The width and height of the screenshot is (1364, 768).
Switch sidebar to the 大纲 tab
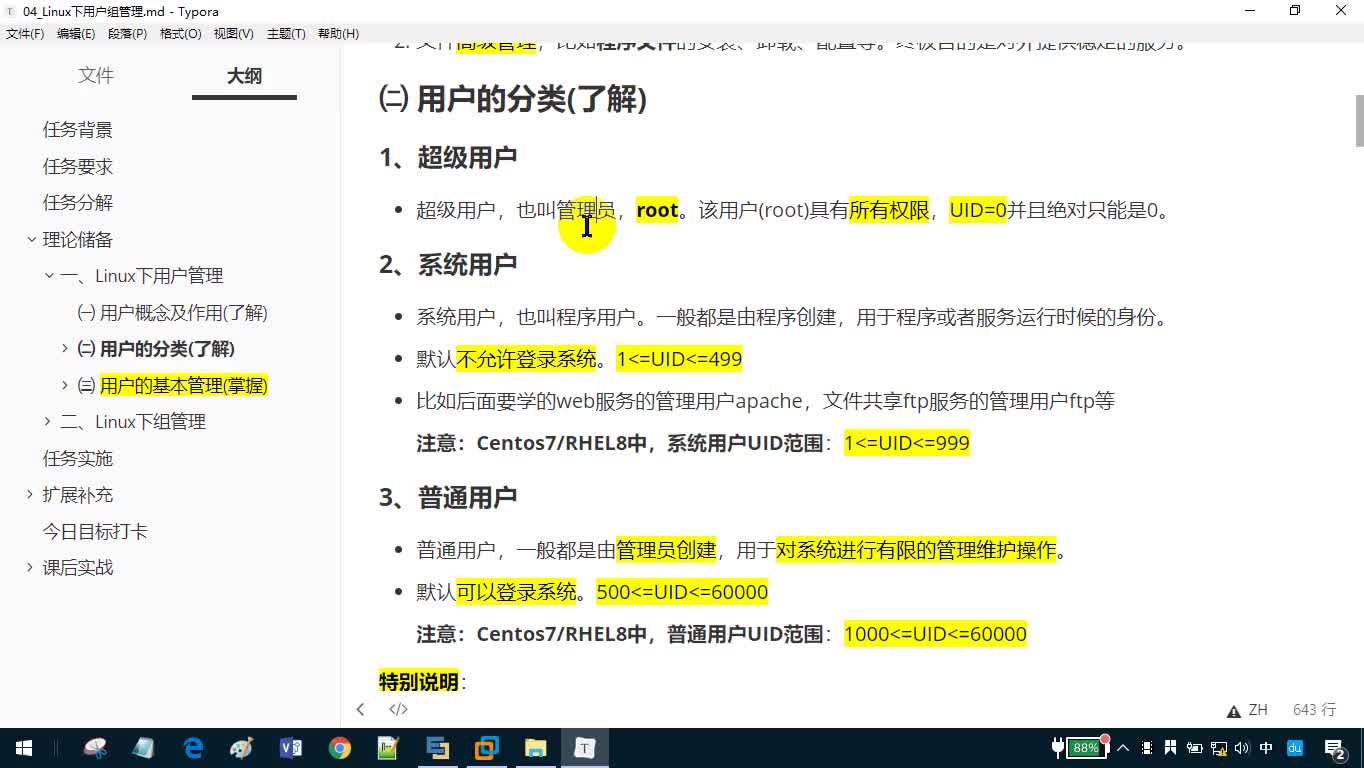pyautogui.click(x=244, y=76)
